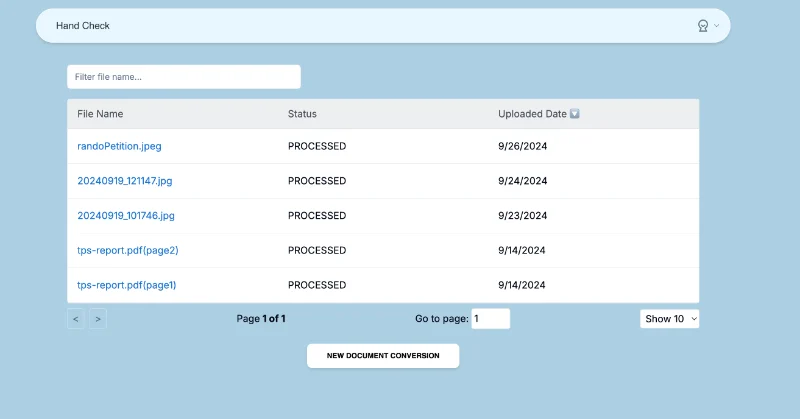Expand the chevron beside the profile avatar
Image resolution: width=800 pixels, height=419 pixels.
[x=716, y=26]
